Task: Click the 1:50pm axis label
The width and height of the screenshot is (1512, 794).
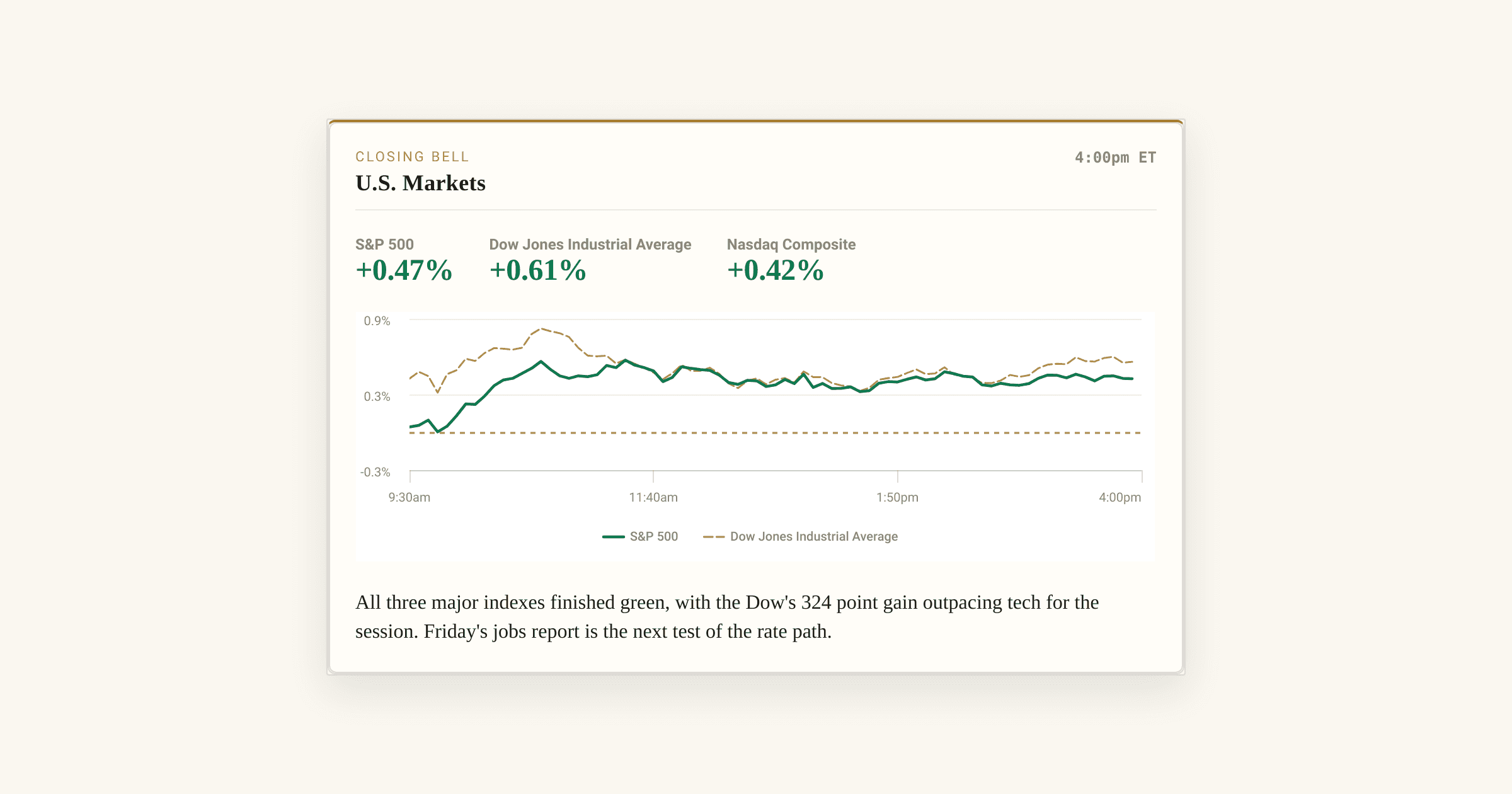Action: pyautogui.click(x=897, y=497)
